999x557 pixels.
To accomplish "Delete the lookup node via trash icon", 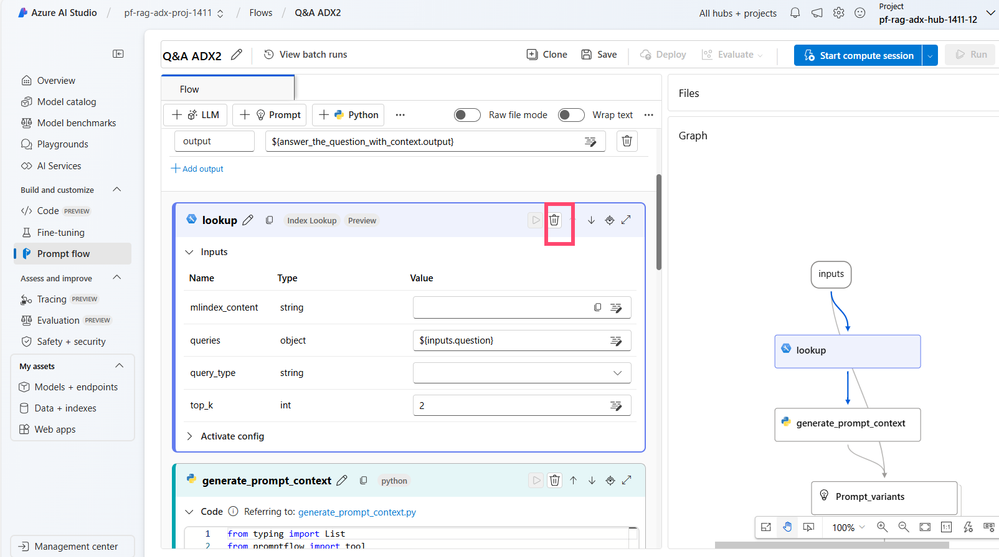I will pyautogui.click(x=554, y=221).
